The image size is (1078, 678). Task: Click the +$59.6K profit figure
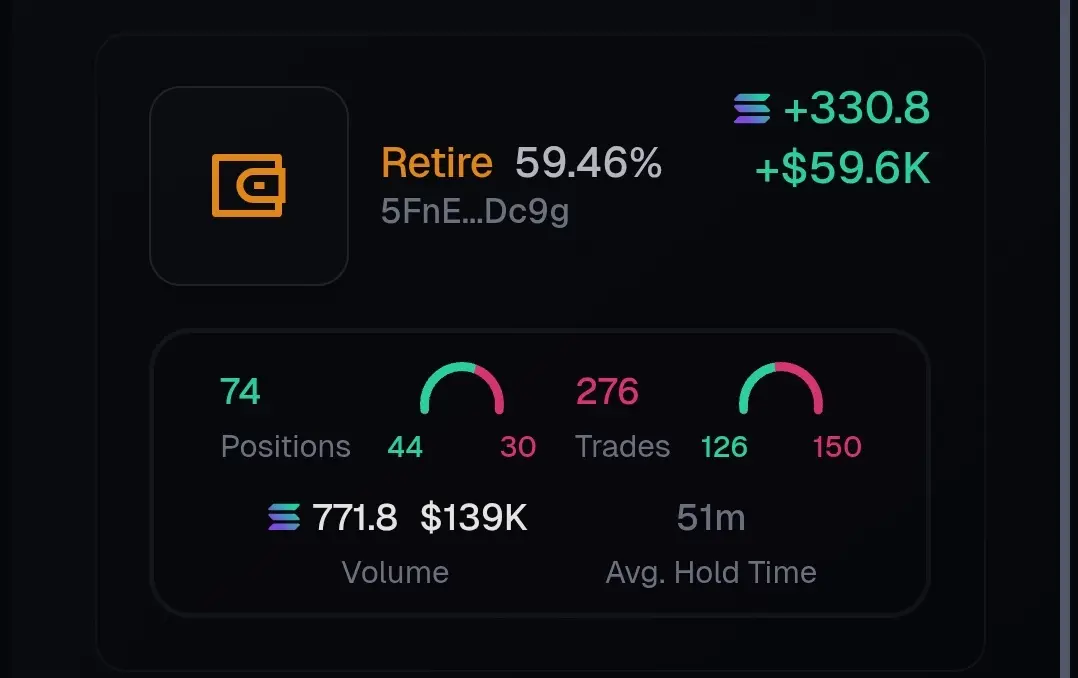tap(843, 168)
